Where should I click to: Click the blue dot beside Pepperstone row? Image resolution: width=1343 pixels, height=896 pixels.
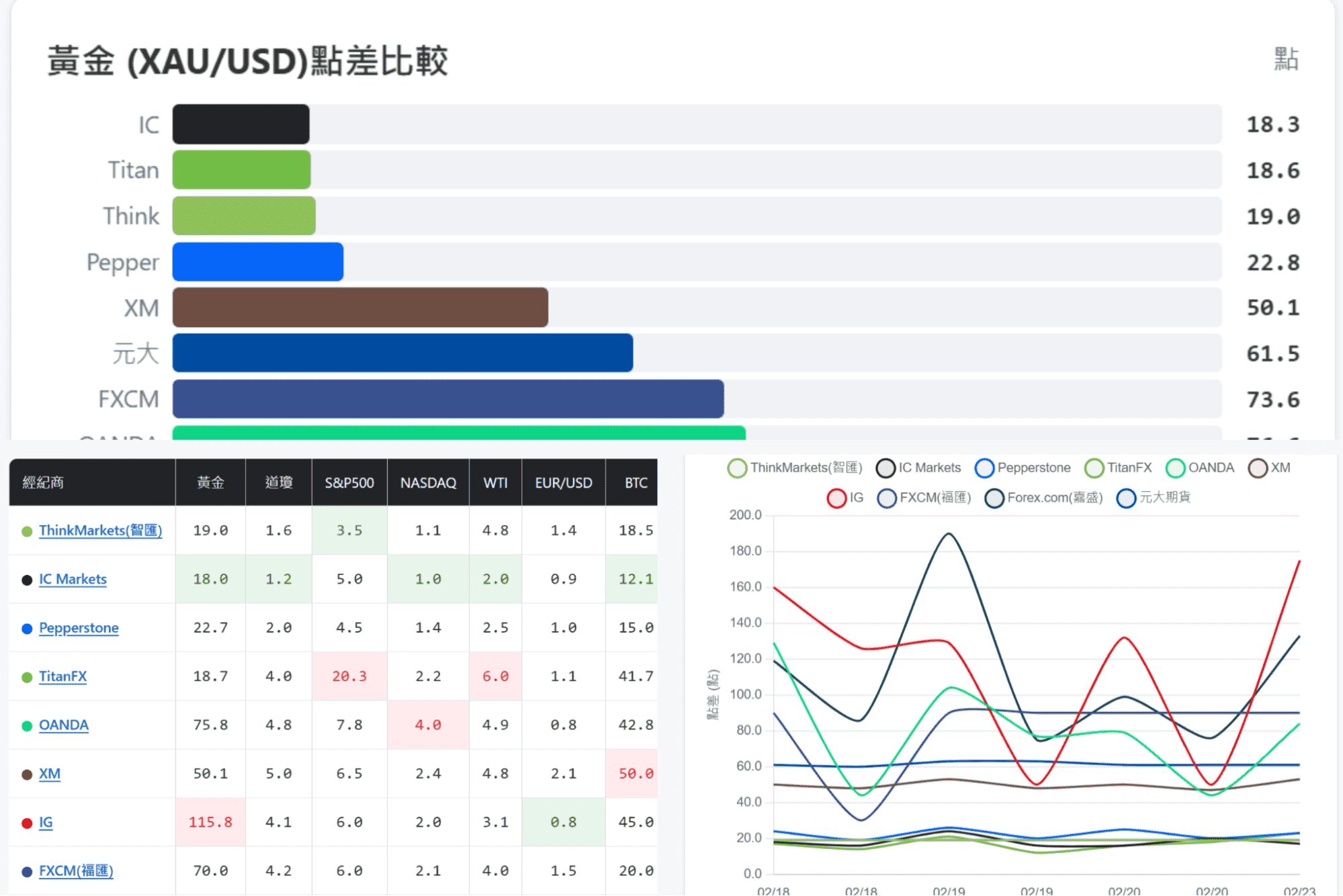[x=26, y=627]
